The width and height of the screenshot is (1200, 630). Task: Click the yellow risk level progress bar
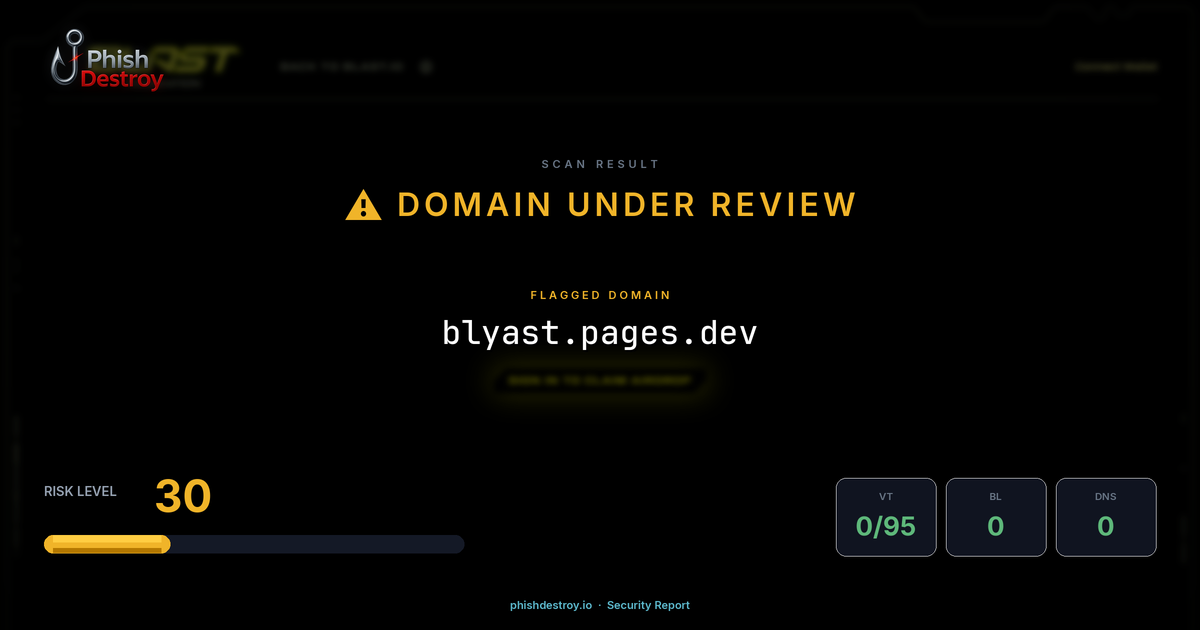tap(106, 543)
